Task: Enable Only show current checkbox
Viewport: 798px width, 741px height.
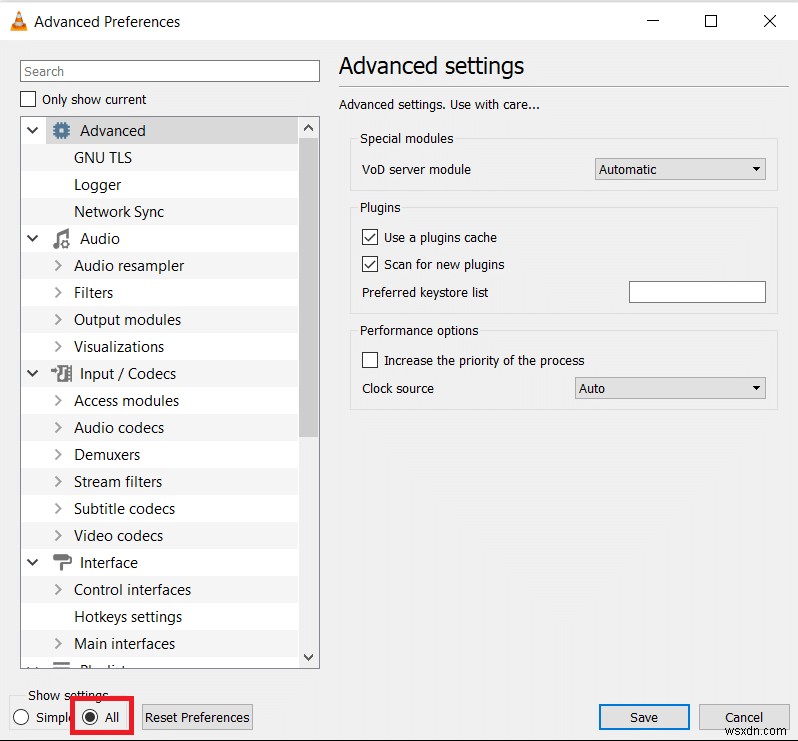Action: click(28, 99)
